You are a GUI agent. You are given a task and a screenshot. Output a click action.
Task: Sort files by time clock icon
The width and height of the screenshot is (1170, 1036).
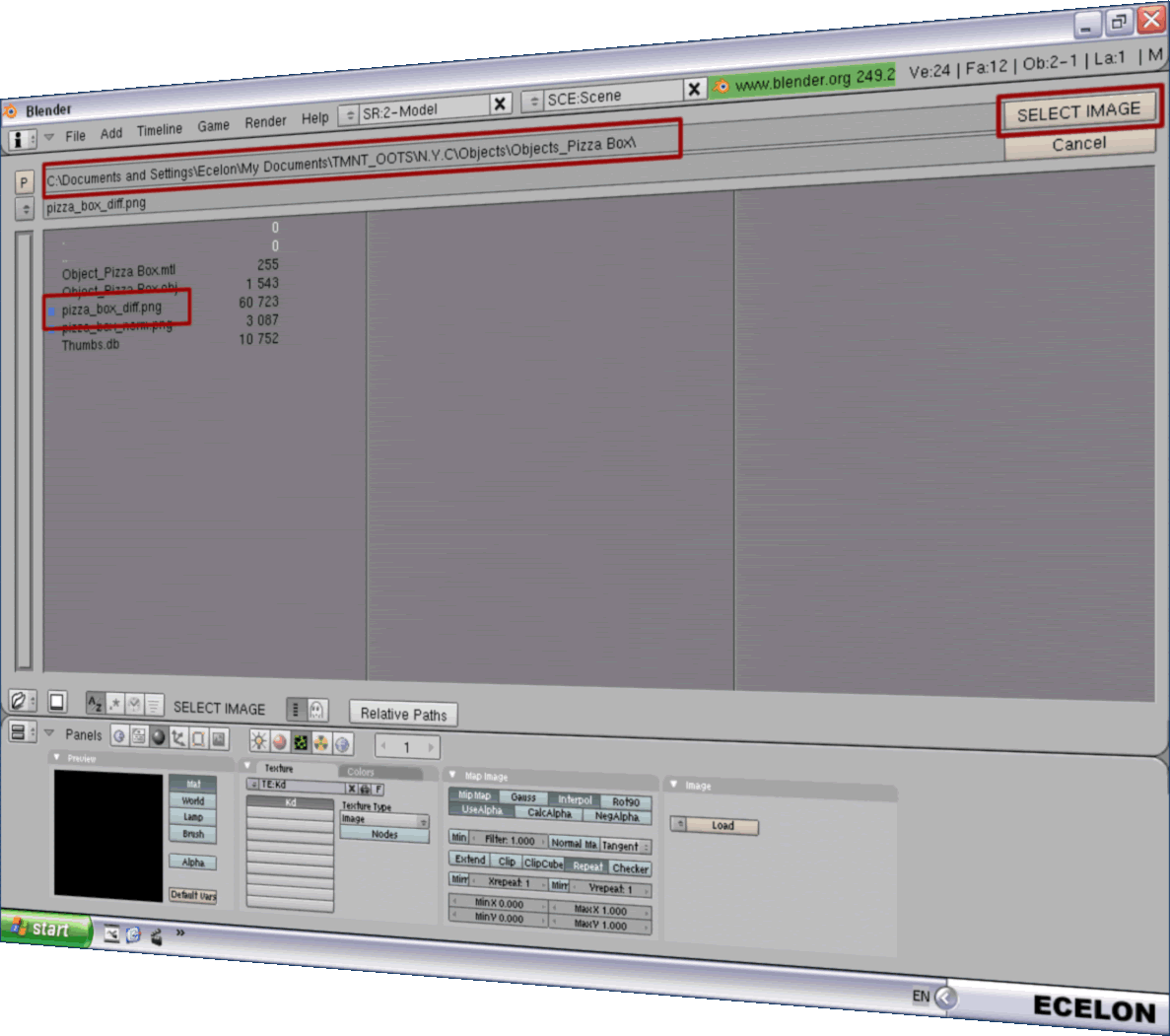(134, 705)
